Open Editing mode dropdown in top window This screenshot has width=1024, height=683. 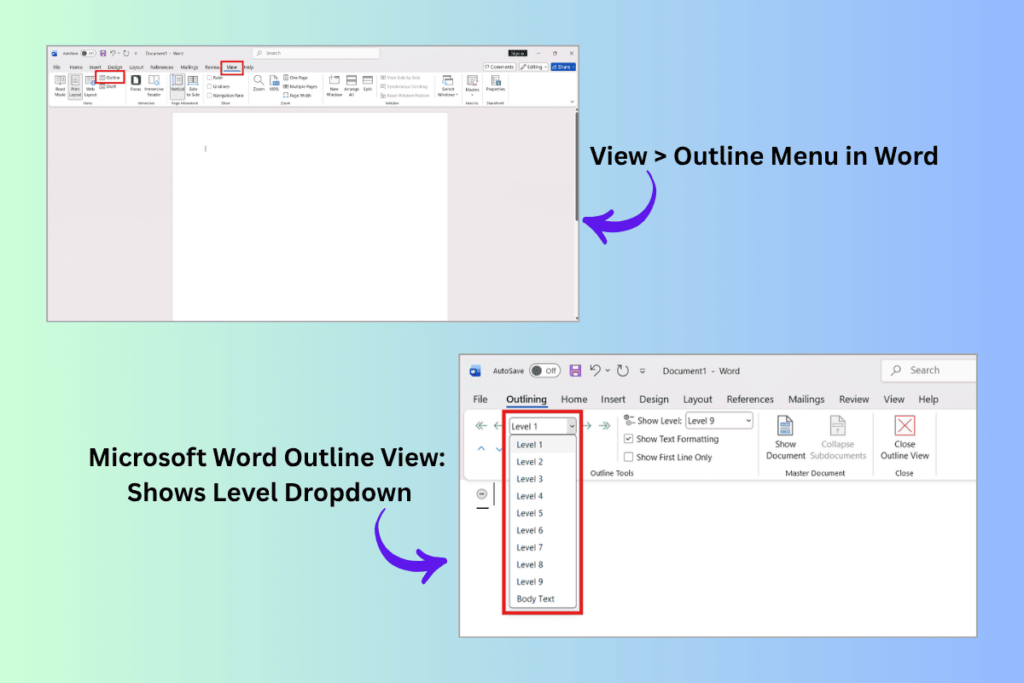[534, 67]
